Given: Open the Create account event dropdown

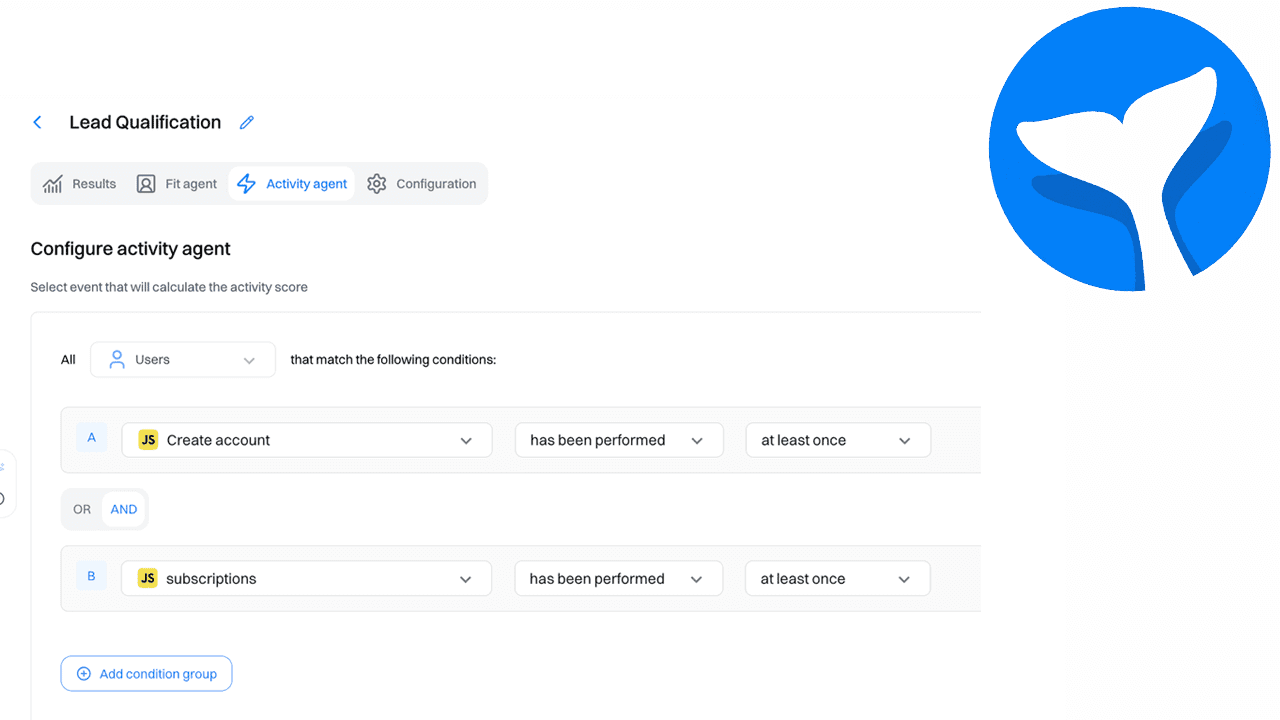Looking at the screenshot, I should [306, 440].
